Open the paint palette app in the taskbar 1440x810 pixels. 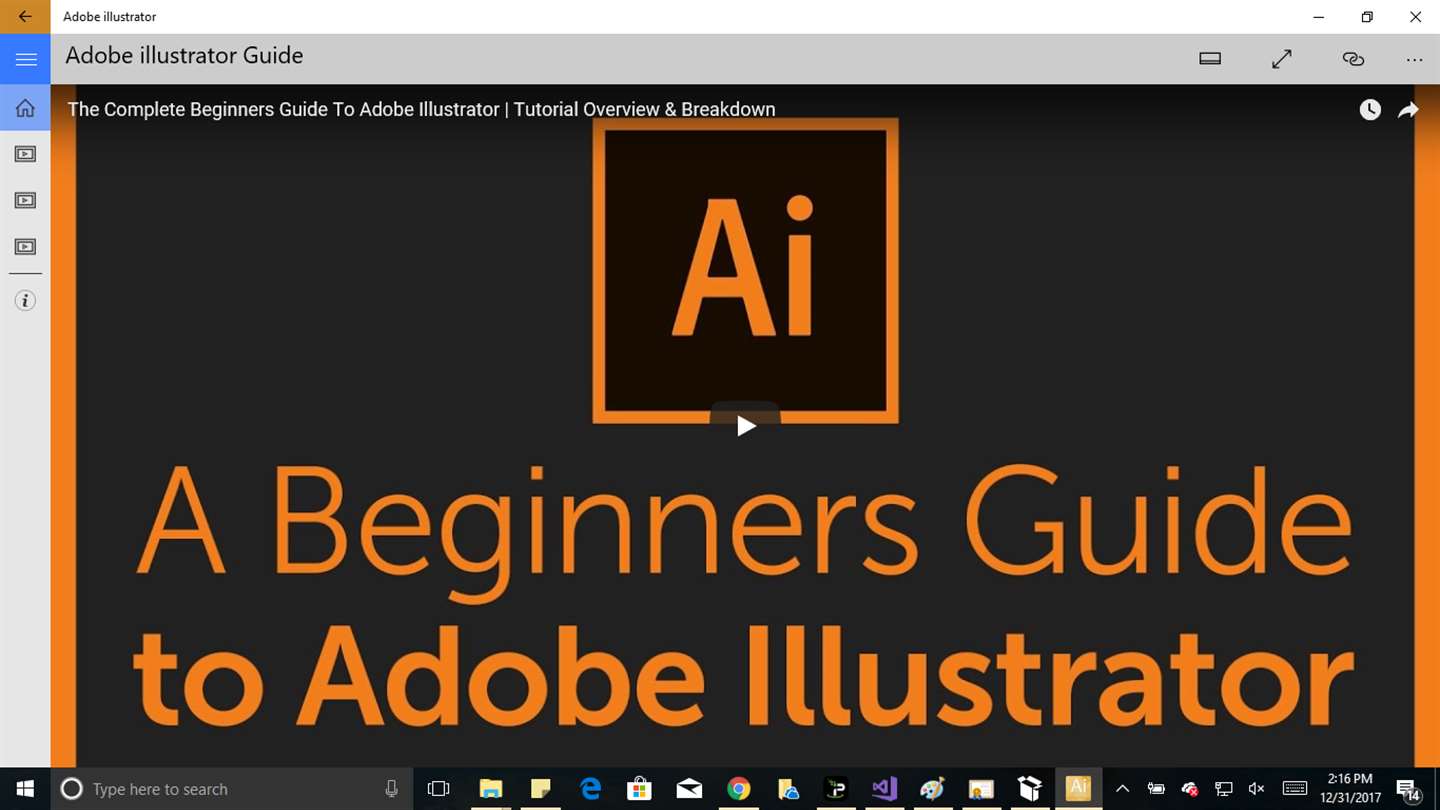932,789
